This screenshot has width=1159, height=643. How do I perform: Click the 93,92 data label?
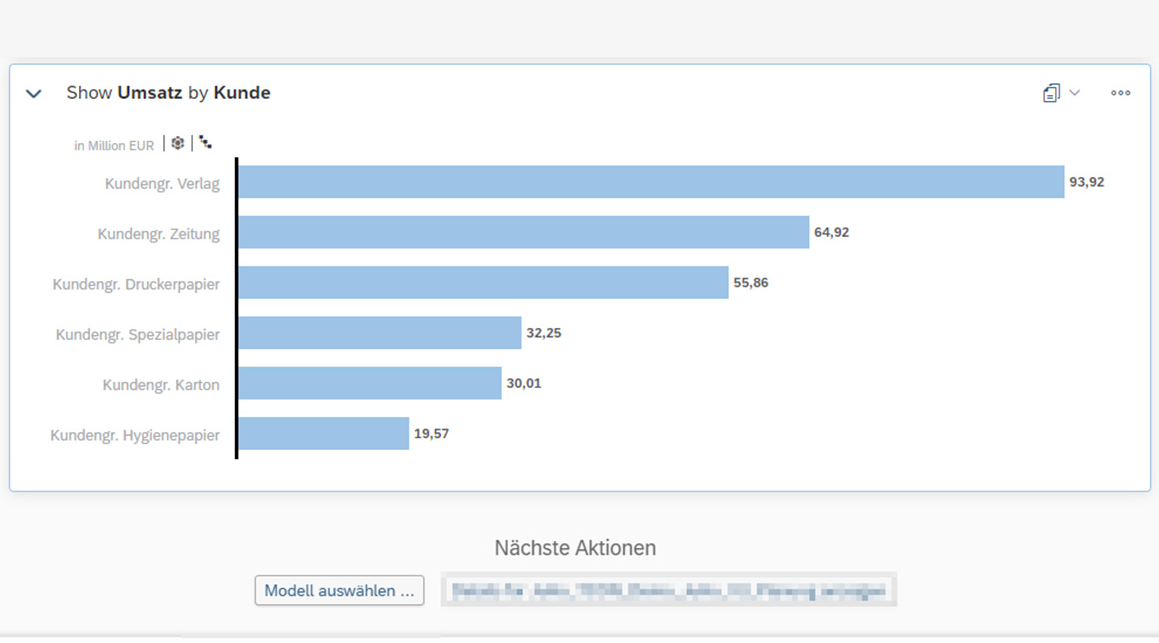click(1087, 182)
